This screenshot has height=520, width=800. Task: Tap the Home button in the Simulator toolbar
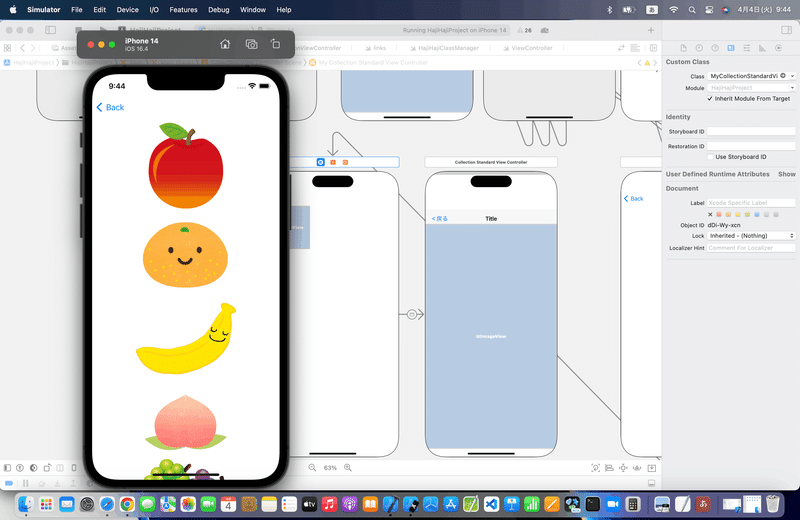coord(225,44)
